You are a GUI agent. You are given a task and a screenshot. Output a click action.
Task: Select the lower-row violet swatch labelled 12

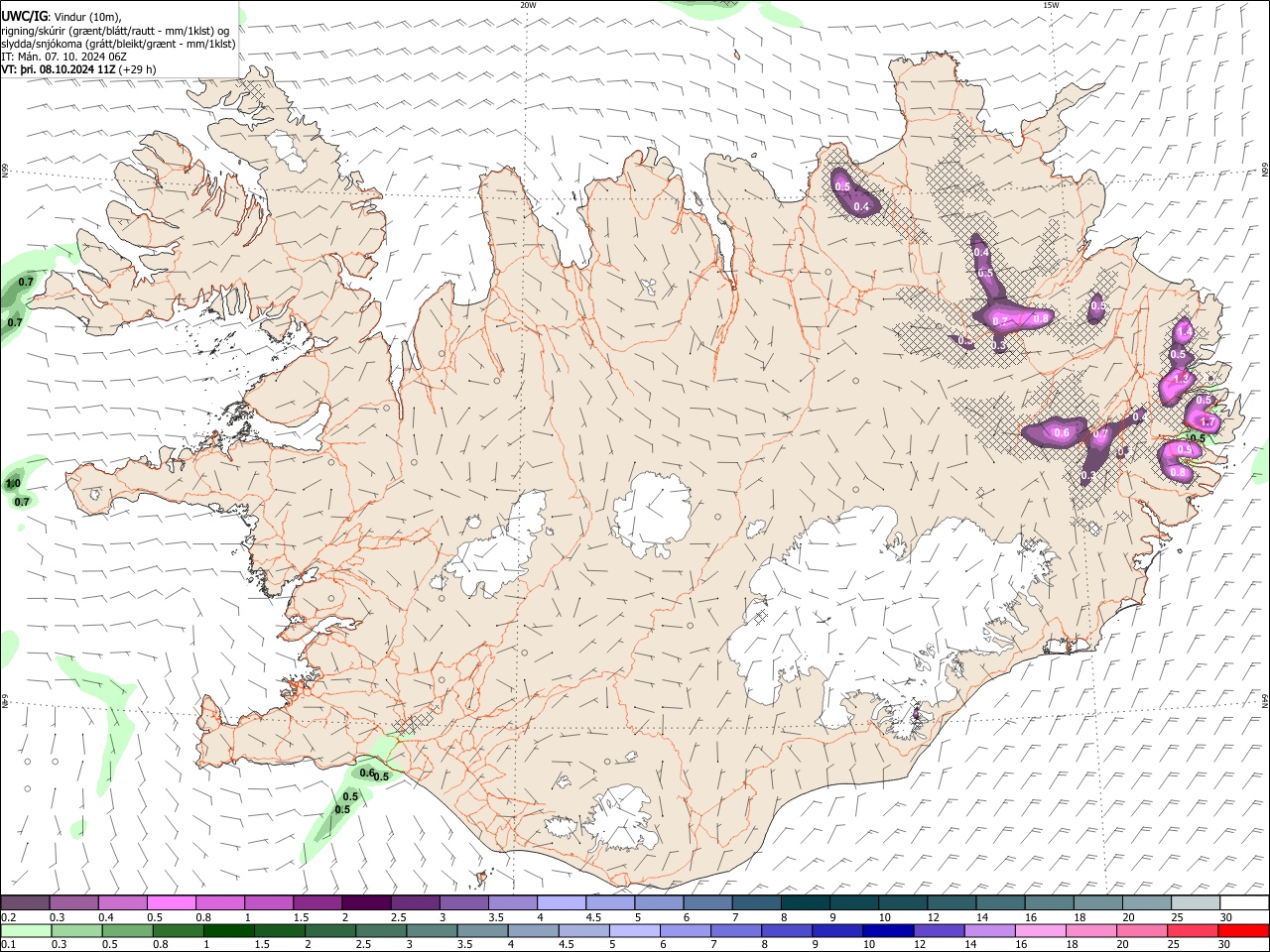click(x=939, y=930)
